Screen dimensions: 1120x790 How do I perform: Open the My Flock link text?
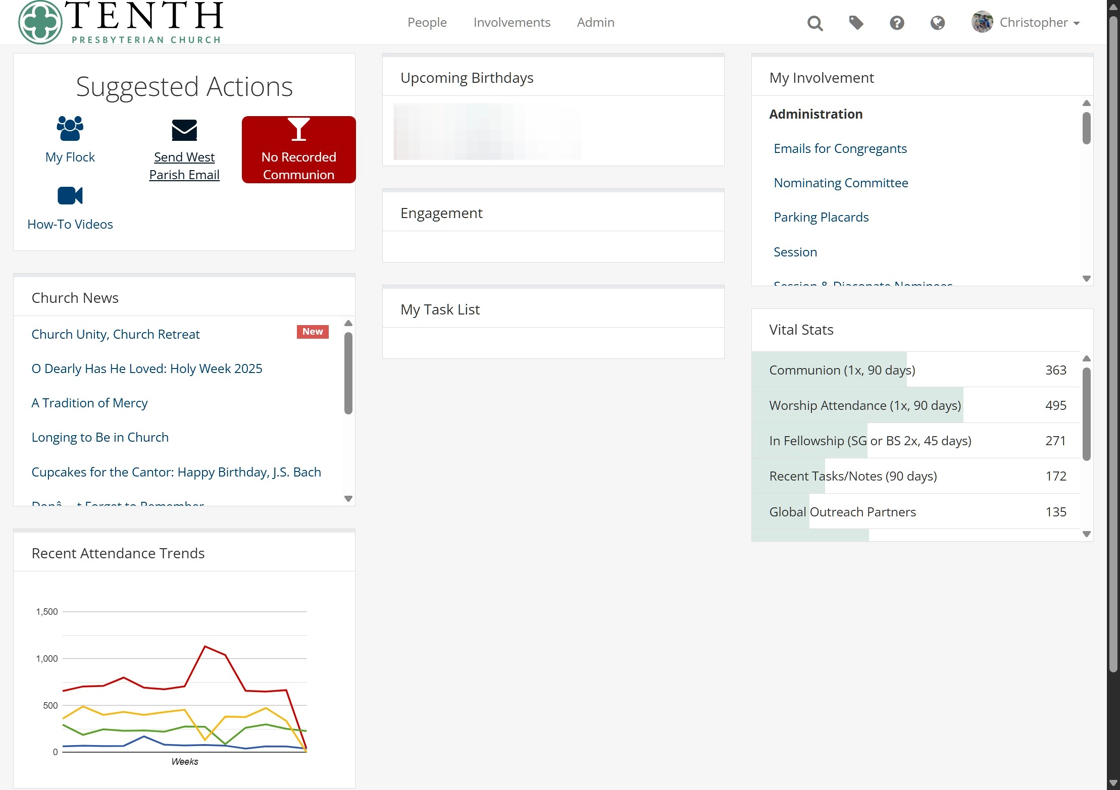click(x=70, y=157)
